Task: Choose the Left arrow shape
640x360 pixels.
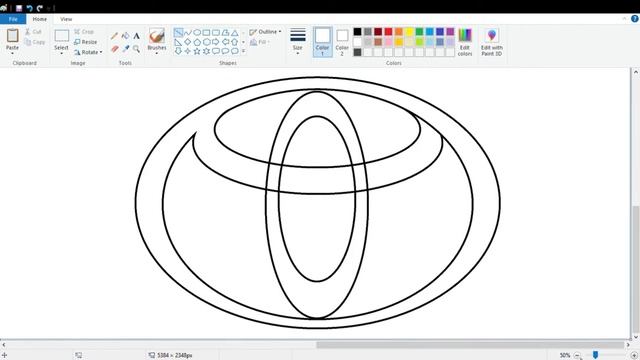Action: tap(225, 42)
